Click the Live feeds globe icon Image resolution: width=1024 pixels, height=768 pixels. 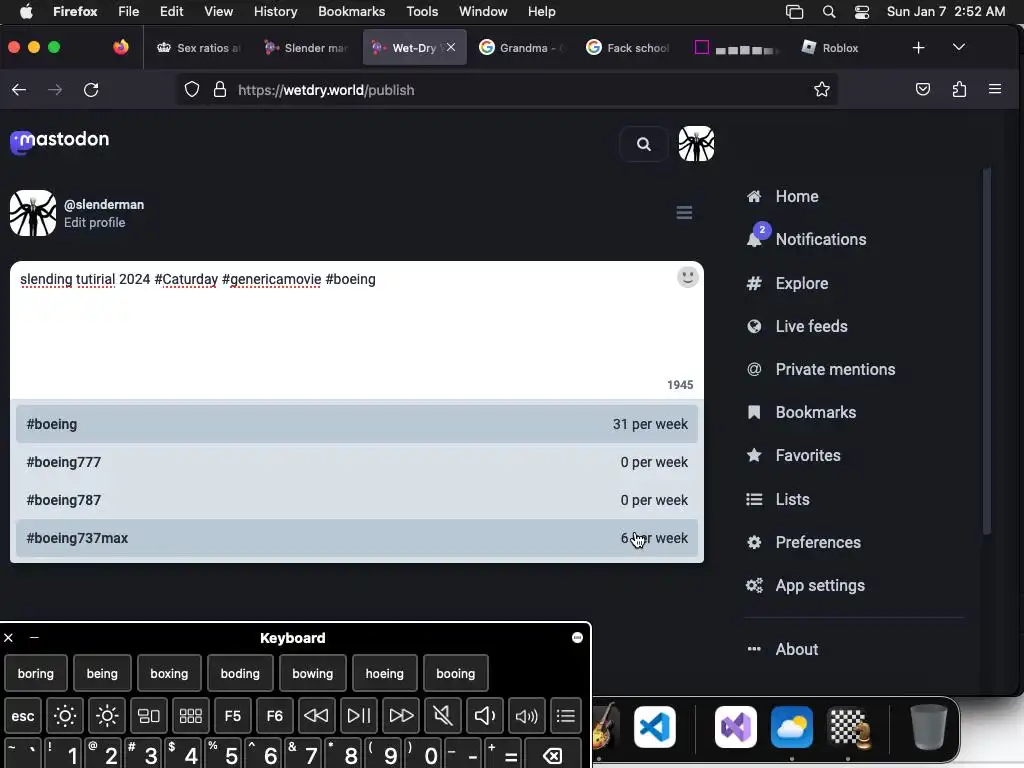[754, 327]
